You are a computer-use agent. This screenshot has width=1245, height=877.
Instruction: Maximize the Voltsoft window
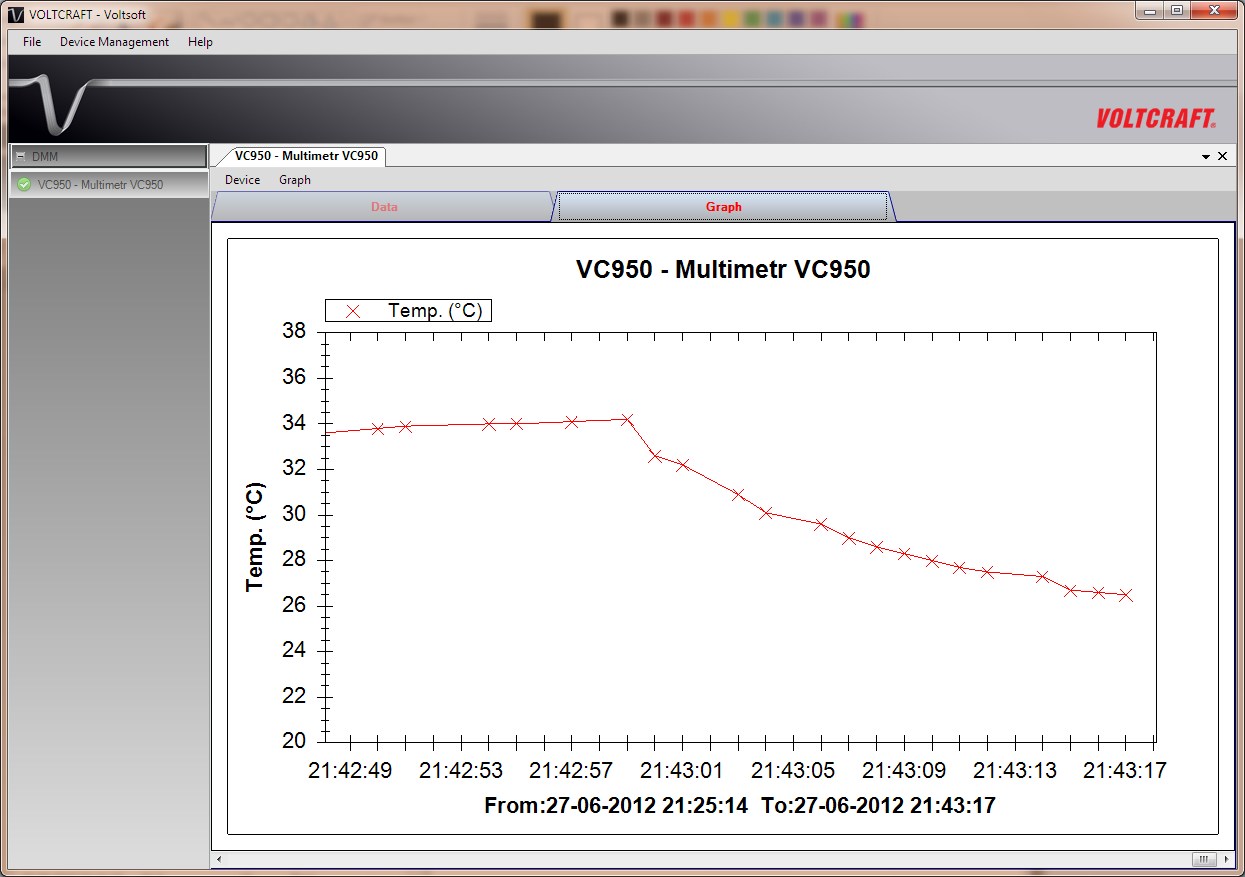coord(1176,10)
